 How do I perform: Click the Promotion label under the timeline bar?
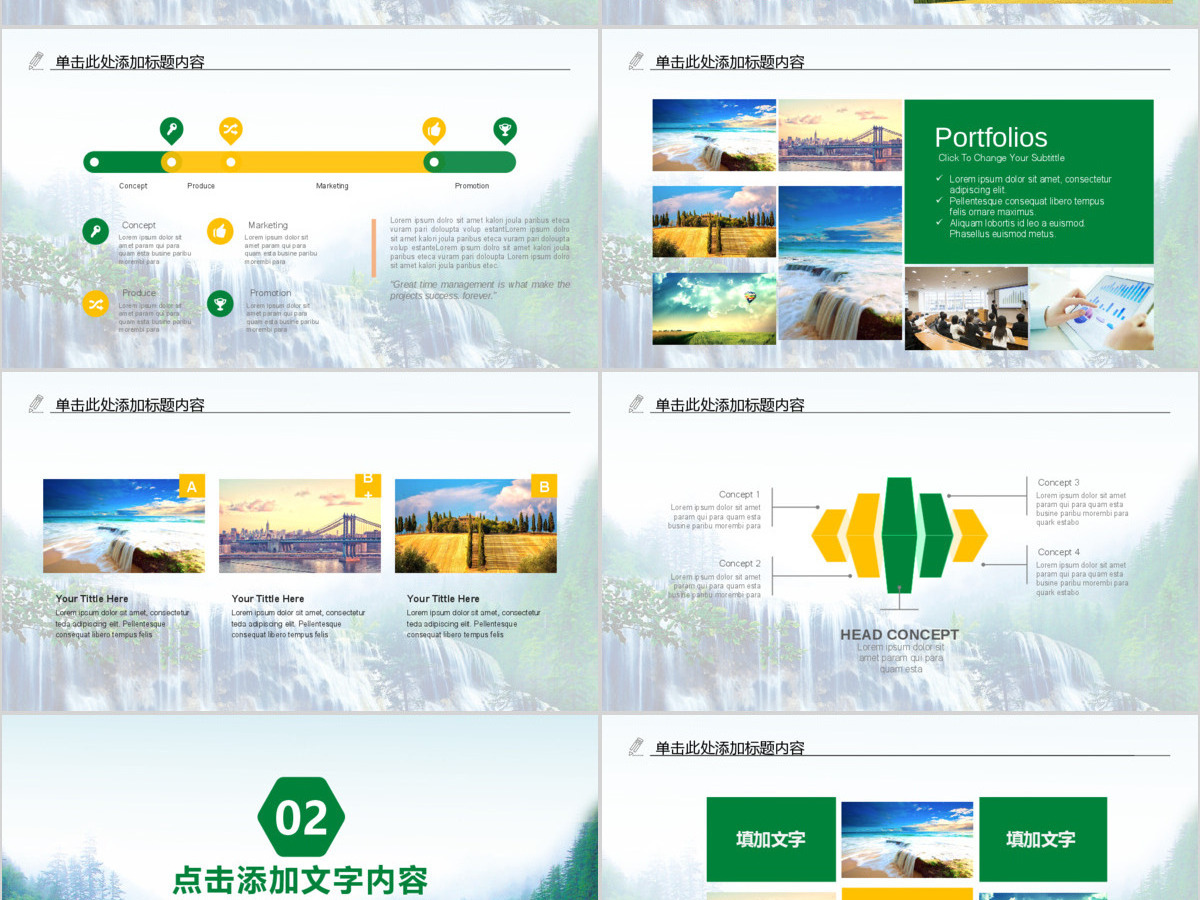pyautogui.click(x=472, y=186)
